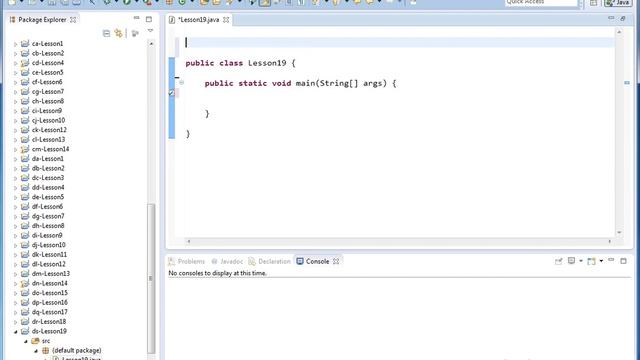640x360 pixels.
Task: Select the da-Lesson1 project
Action: tap(48, 158)
